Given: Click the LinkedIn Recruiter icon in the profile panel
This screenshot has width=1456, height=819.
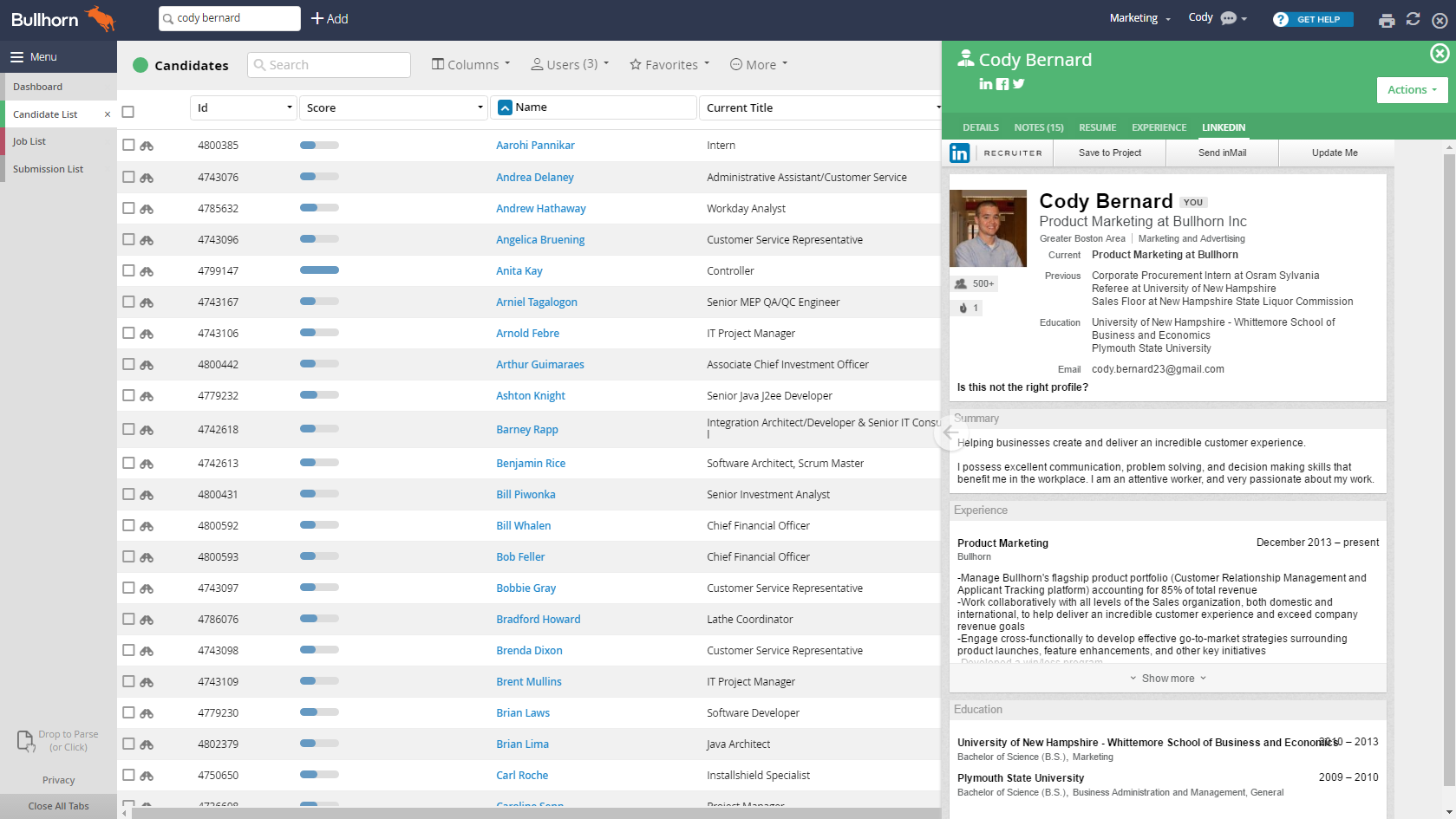Looking at the screenshot, I should pyautogui.click(x=960, y=153).
